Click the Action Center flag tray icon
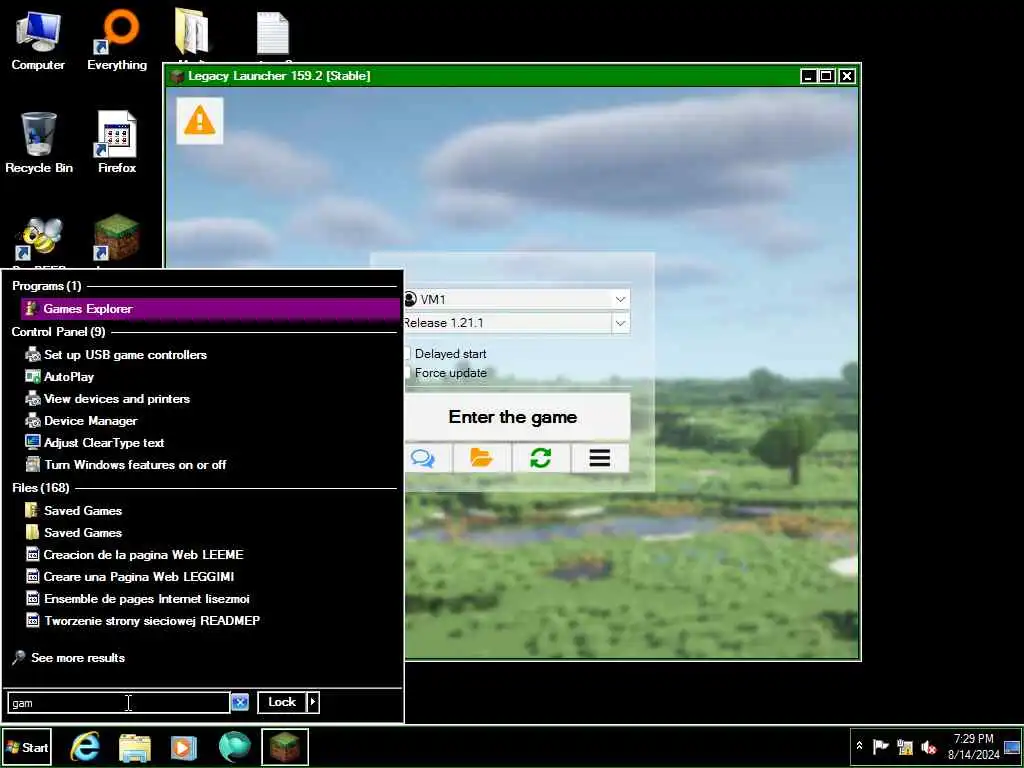The height and width of the screenshot is (768, 1024). [881, 746]
